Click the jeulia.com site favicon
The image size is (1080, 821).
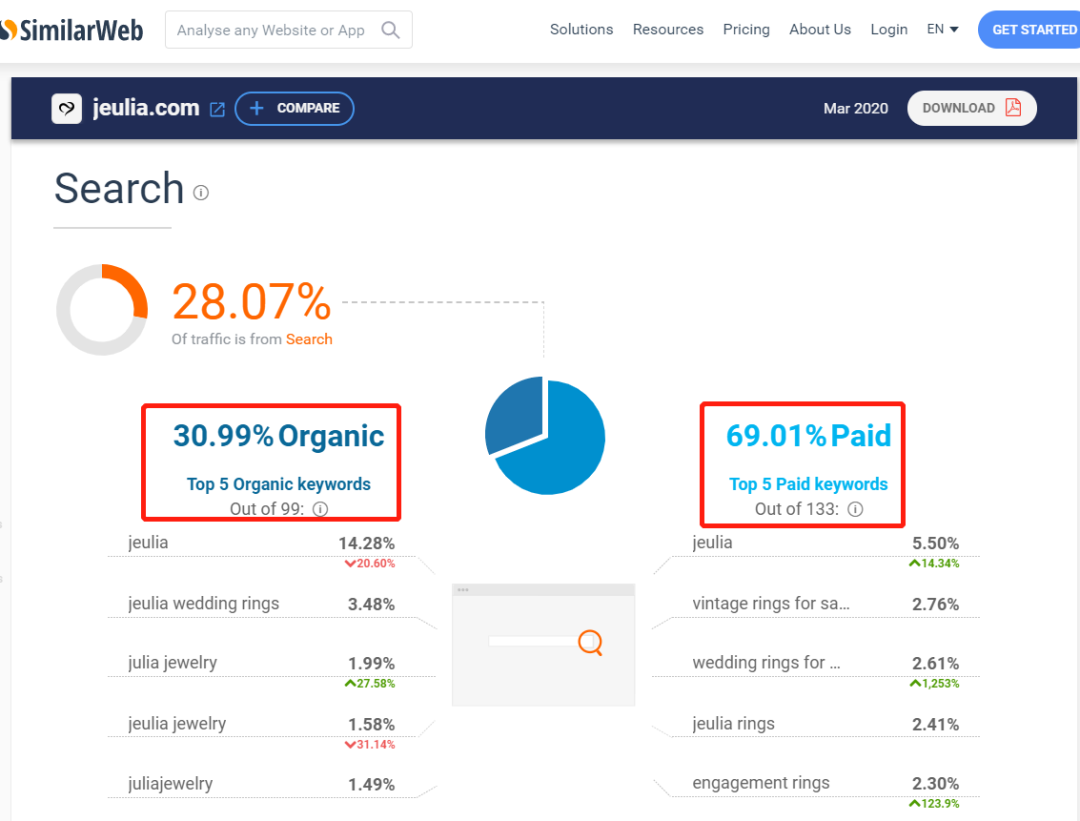(66, 108)
